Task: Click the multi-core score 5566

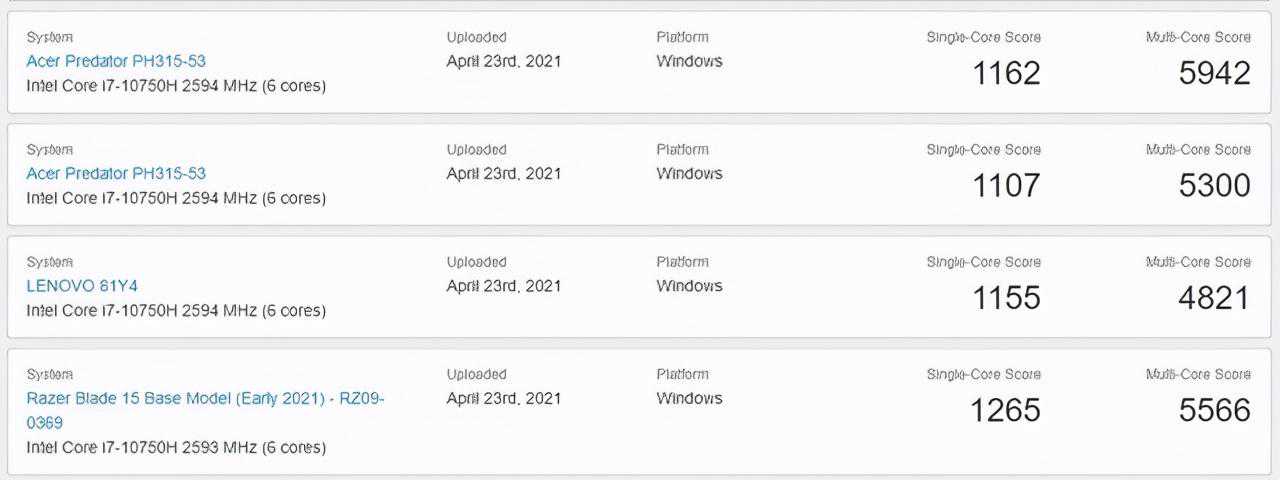Action: pyautogui.click(x=1214, y=410)
